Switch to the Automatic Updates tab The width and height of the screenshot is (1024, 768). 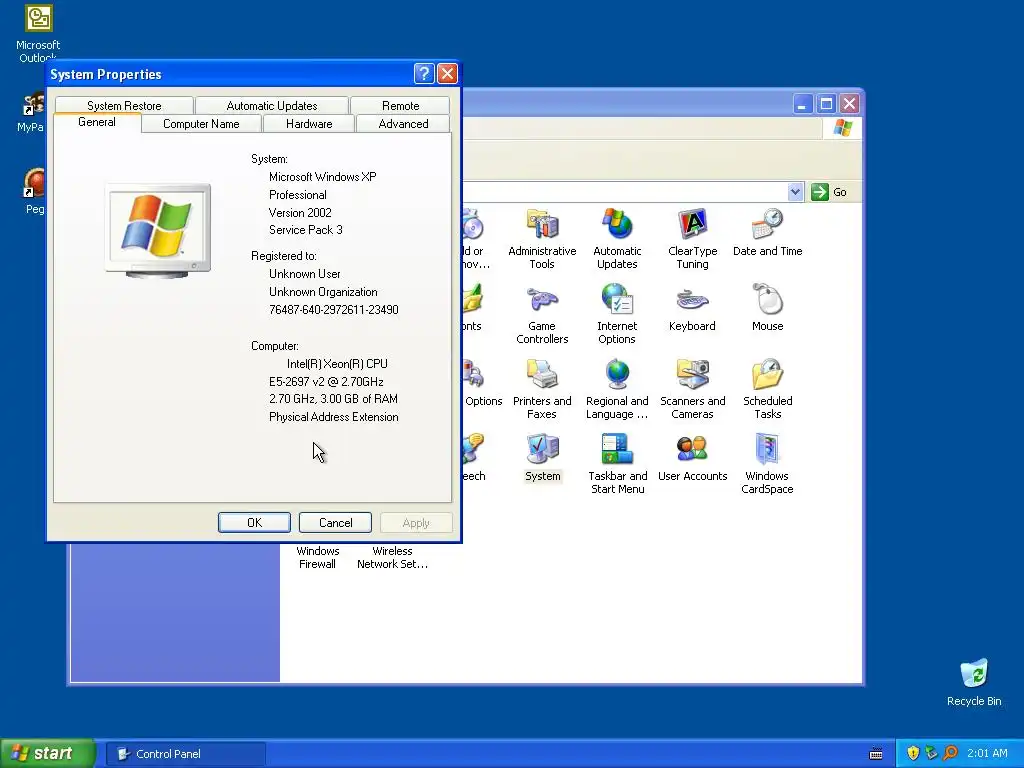click(x=272, y=105)
